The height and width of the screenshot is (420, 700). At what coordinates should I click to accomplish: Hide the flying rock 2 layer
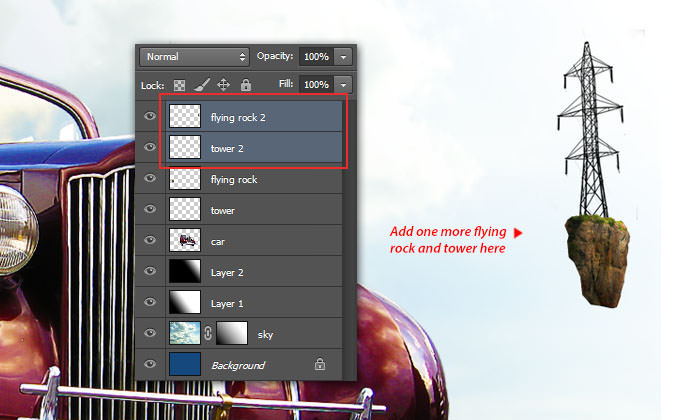(150, 116)
